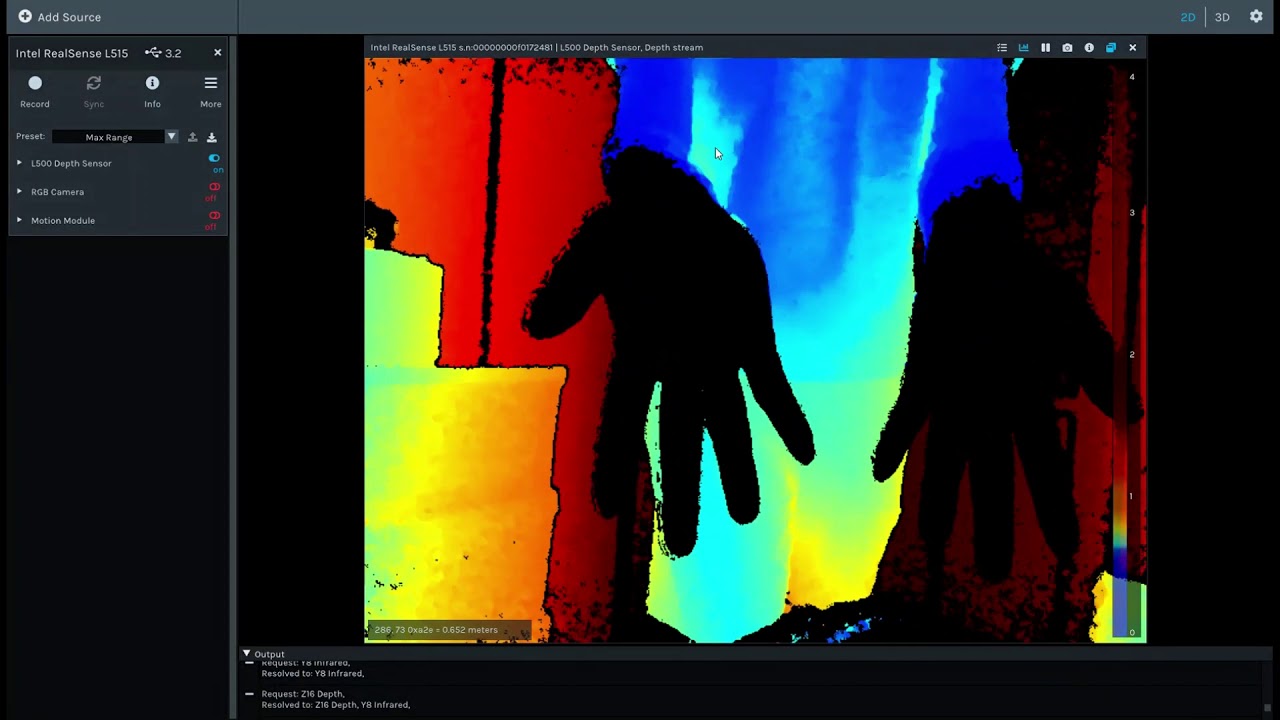Click the blue window-stack icon of depth stream

coord(1111,48)
